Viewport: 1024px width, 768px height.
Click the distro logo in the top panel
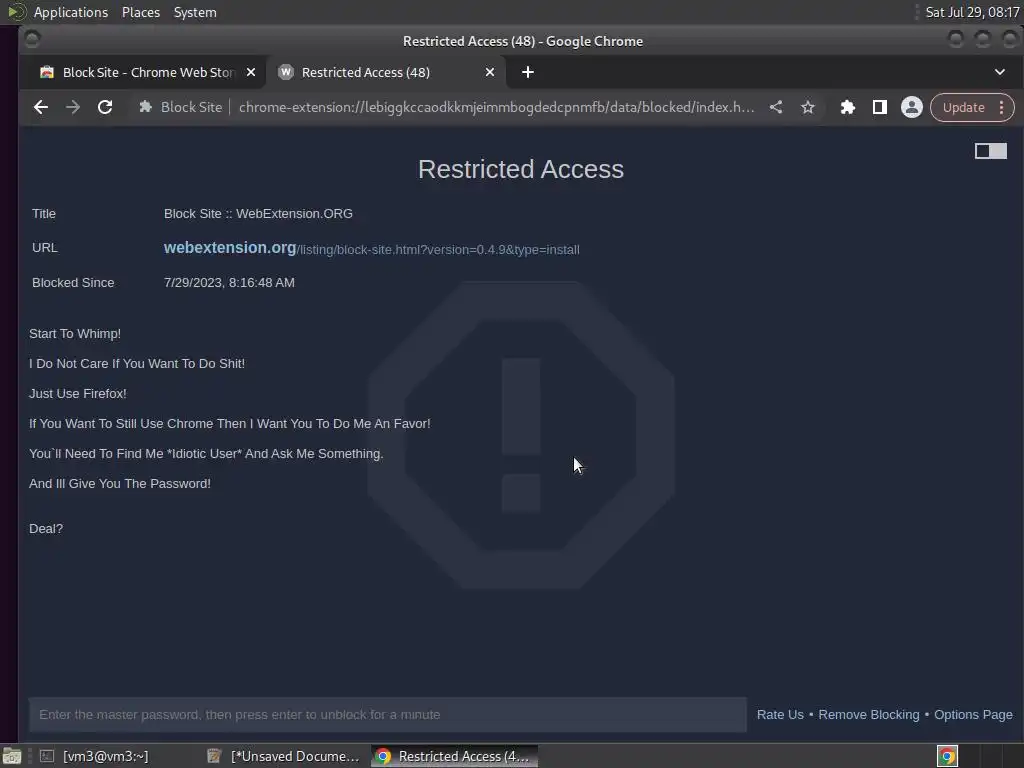(16, 12)
